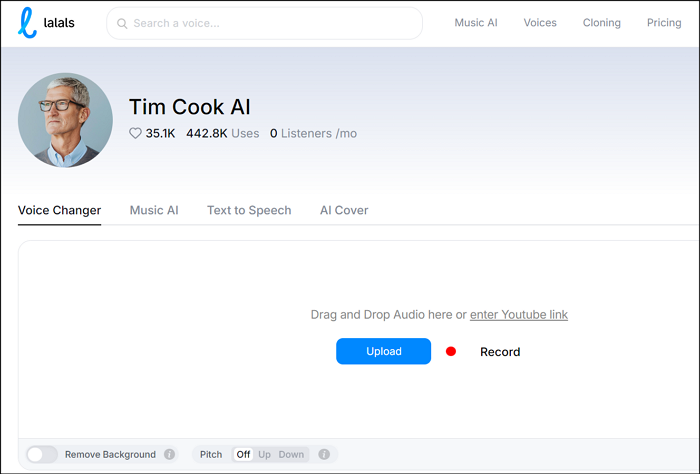Open Remove Background info icon
The image size is (700, 474).
coord(169,454)
